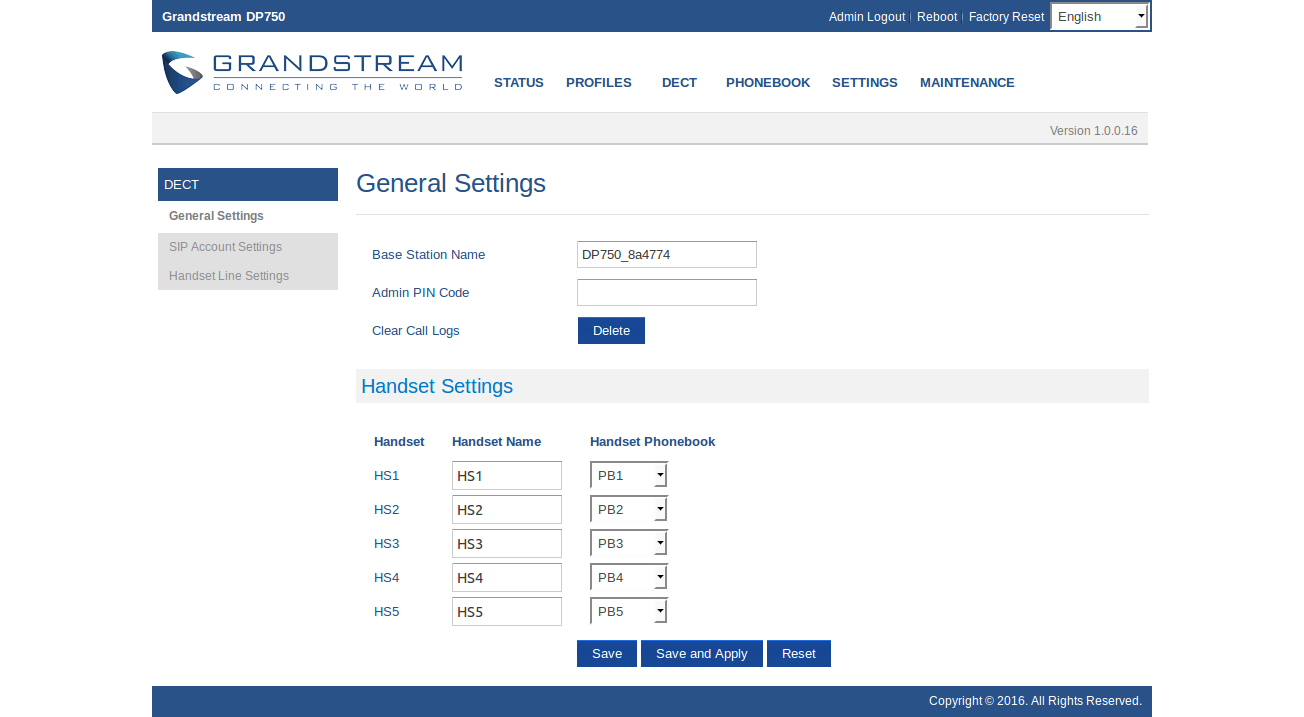Click the Reset button
Screen dimensions: 1304x717
click(x=798, y=654)
